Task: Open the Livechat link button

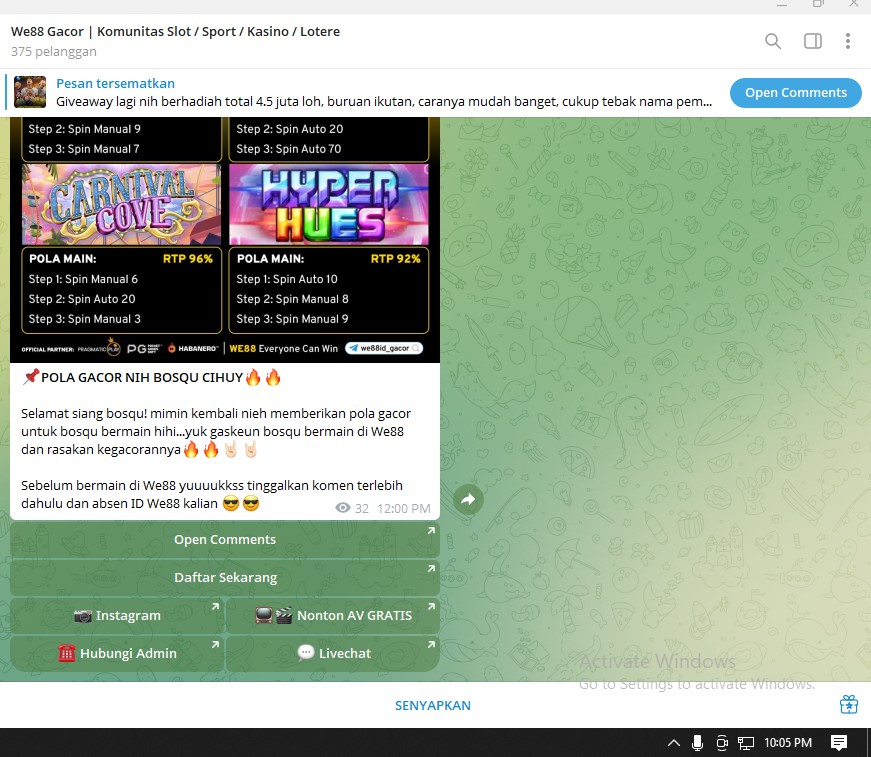Action: [332, 653]
